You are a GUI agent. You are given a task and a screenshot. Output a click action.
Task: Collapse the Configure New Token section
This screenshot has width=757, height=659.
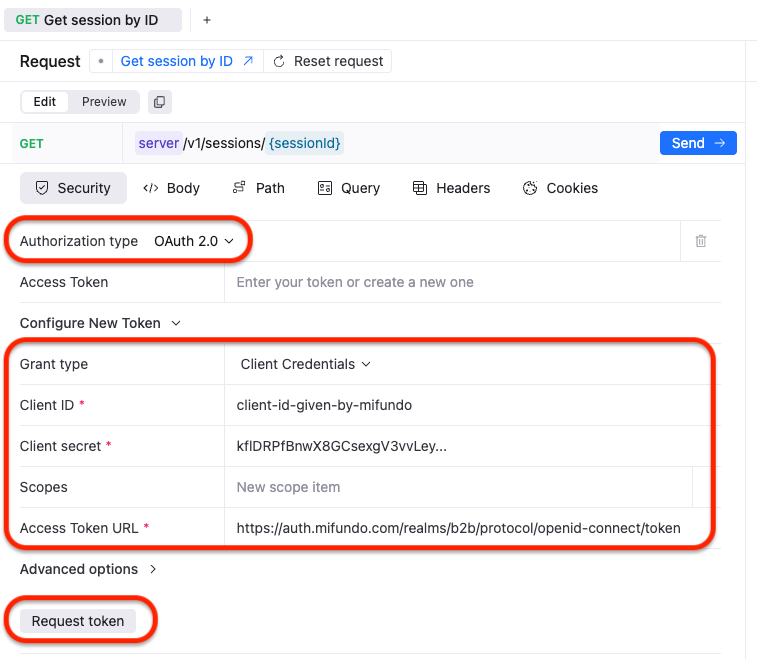click(100, 323)
